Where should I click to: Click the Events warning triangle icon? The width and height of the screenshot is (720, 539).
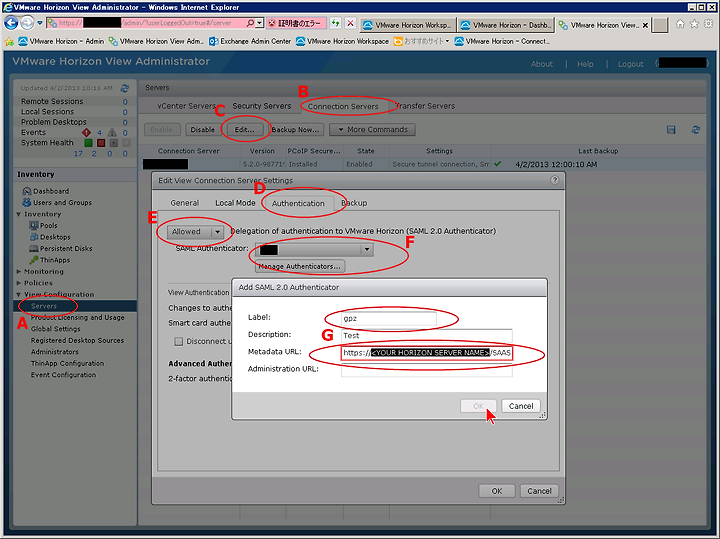coord(112,132)
